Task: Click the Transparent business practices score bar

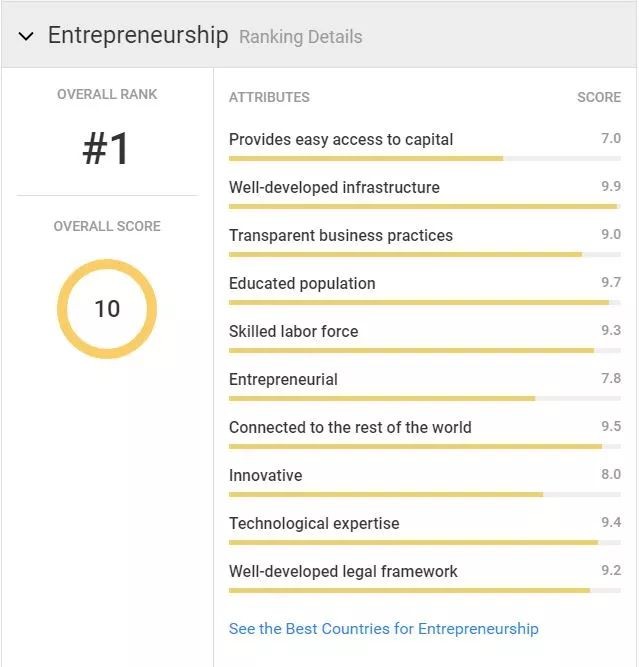Action: [x=424, y=254]
